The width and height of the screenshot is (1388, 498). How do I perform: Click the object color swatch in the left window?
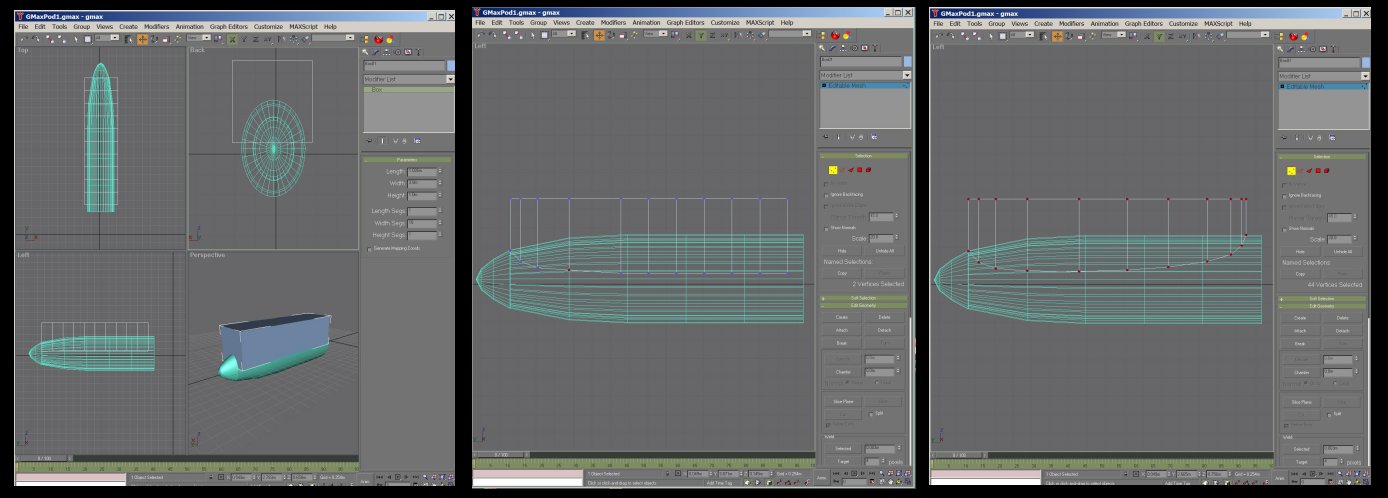(451, 66)
